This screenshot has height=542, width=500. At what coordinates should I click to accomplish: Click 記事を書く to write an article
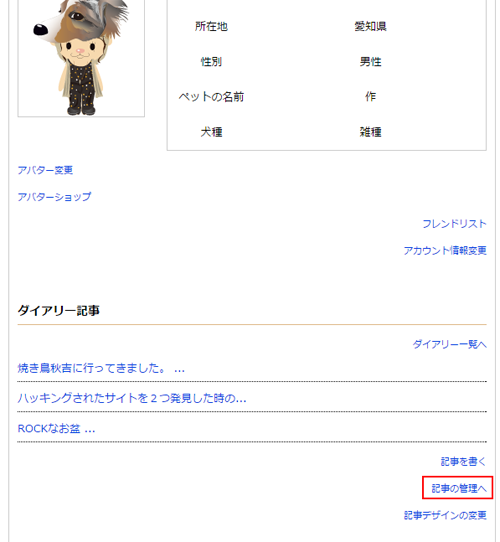(463, 461)
